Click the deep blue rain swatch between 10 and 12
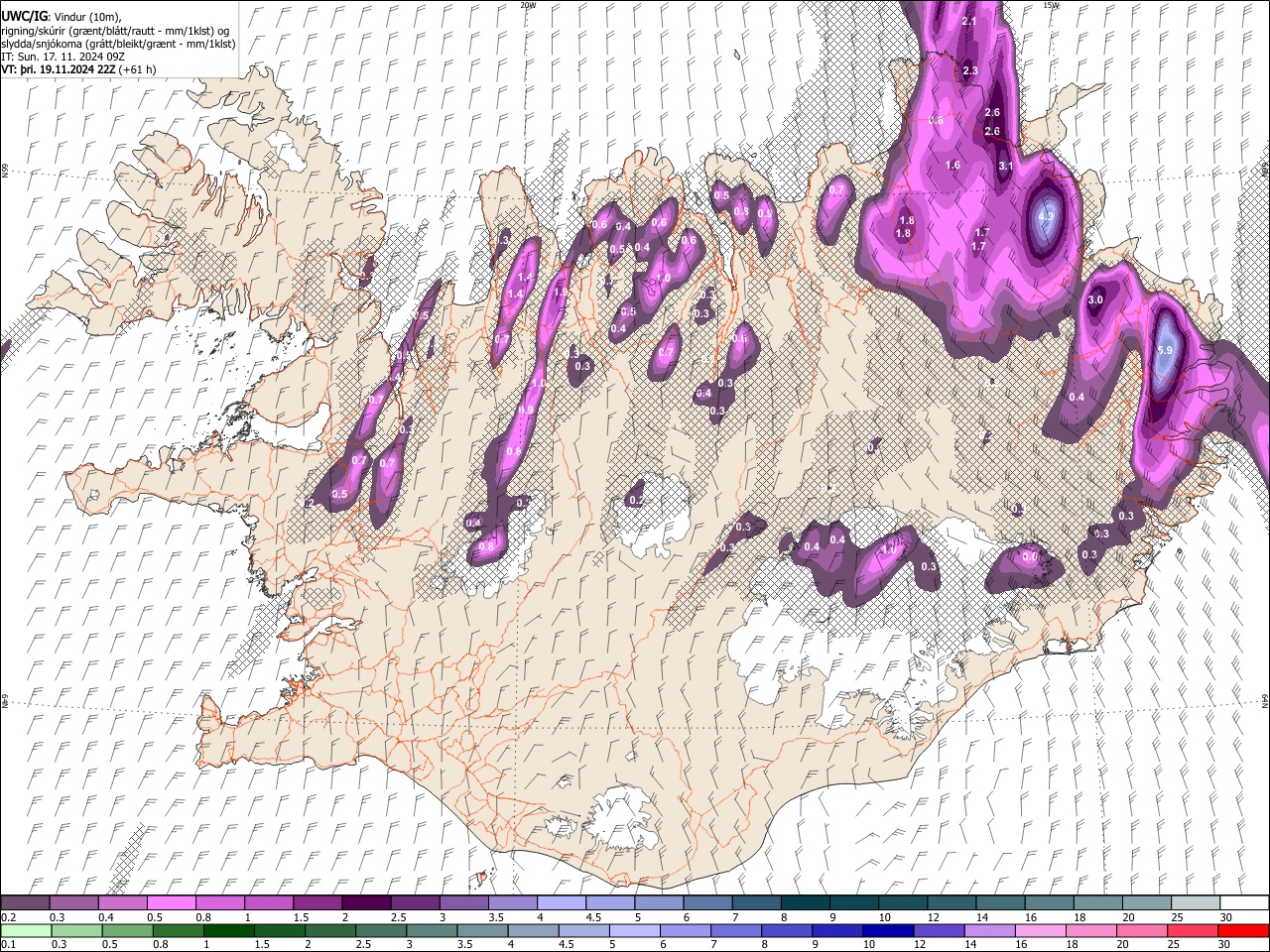The height and width of the screenshot is (952, 1270). 887,930
